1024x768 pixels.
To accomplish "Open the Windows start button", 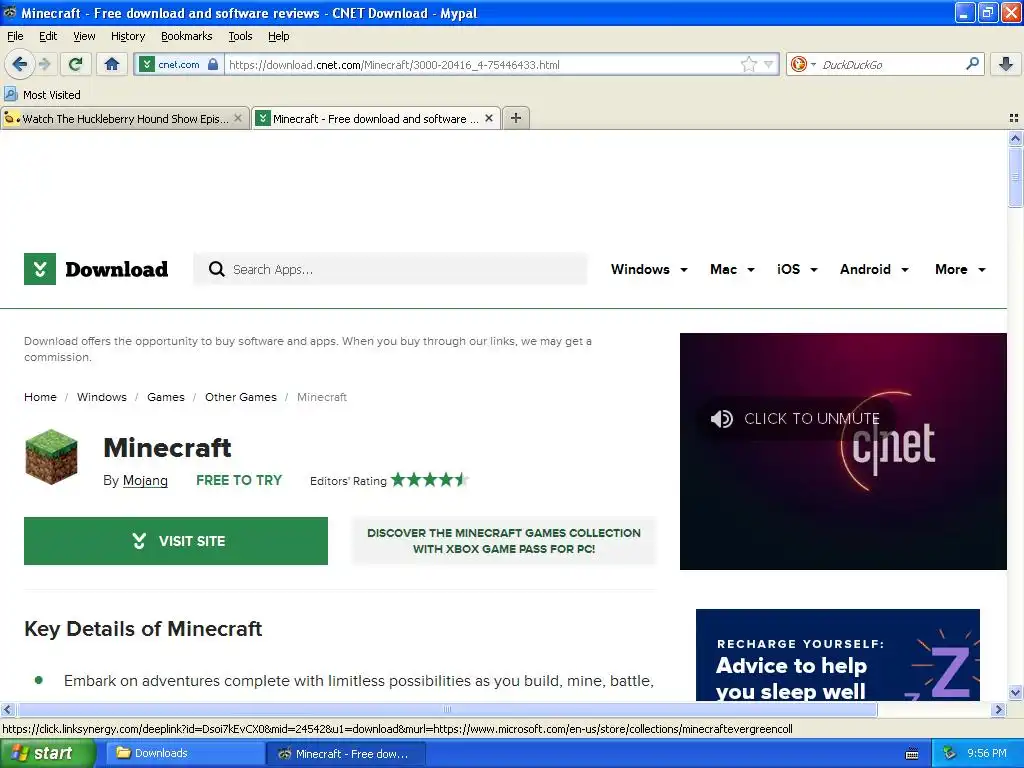I will (47, 754).
